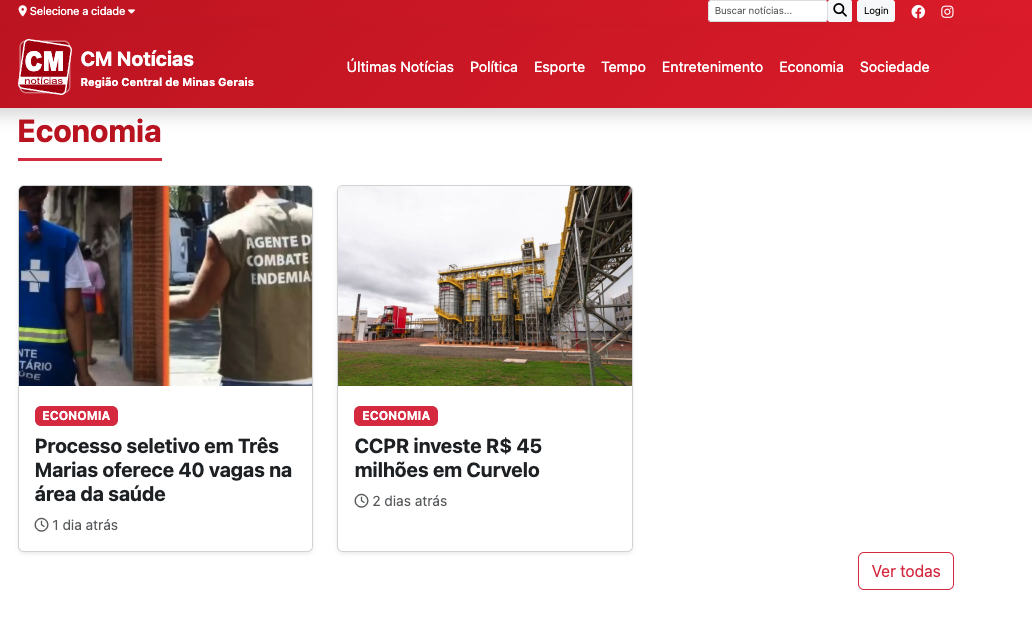Open the CCPR factory photo thumbnail

pos(485,286)
